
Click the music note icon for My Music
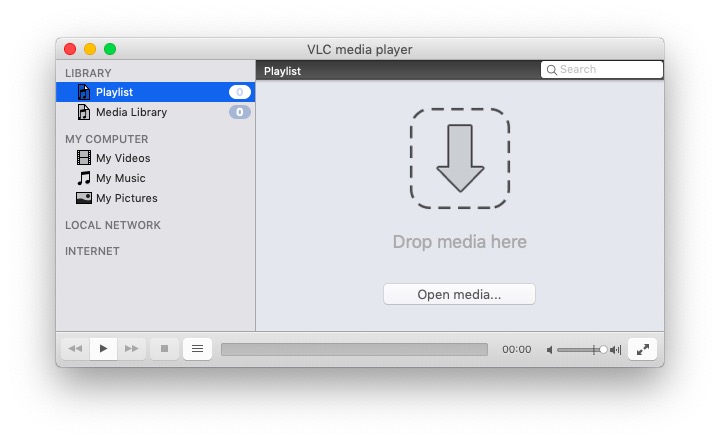tap(84, 178)
